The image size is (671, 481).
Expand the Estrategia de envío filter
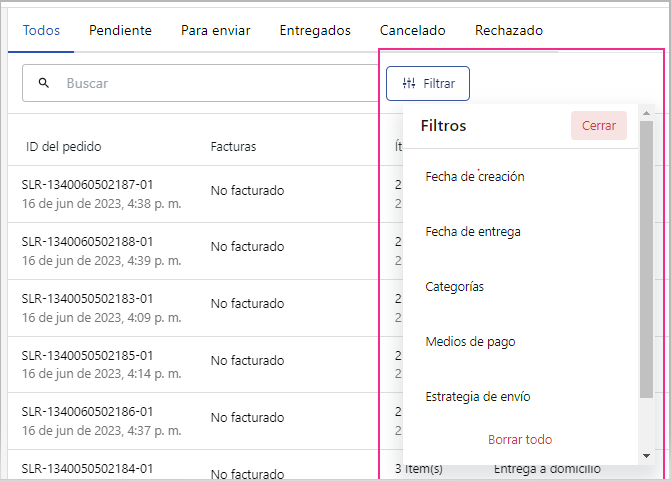477,397
